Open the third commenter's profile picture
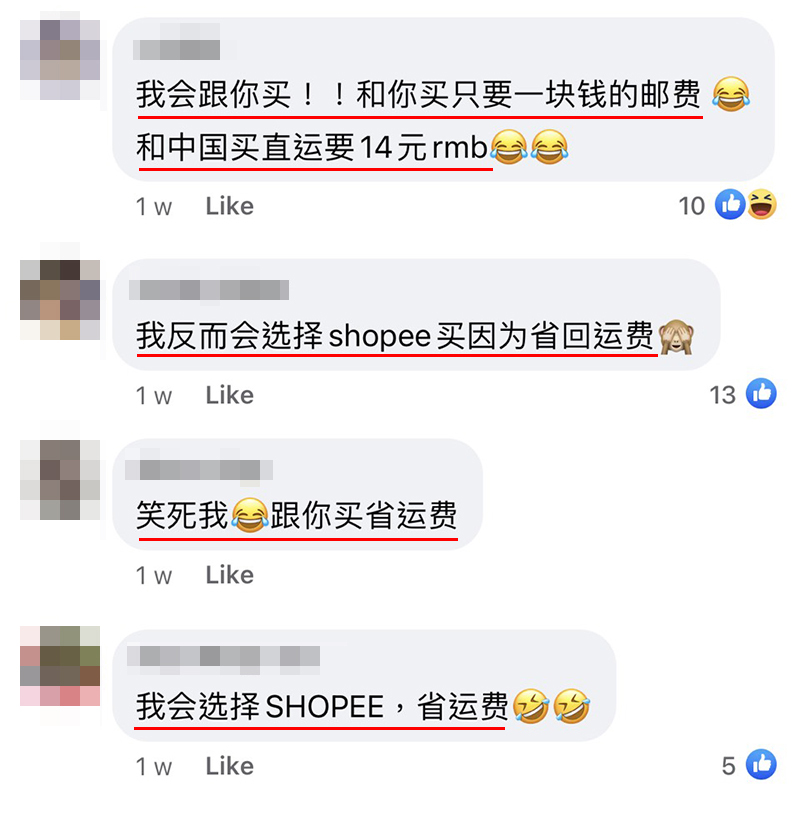The image size is (800, 831). (60, 480)
